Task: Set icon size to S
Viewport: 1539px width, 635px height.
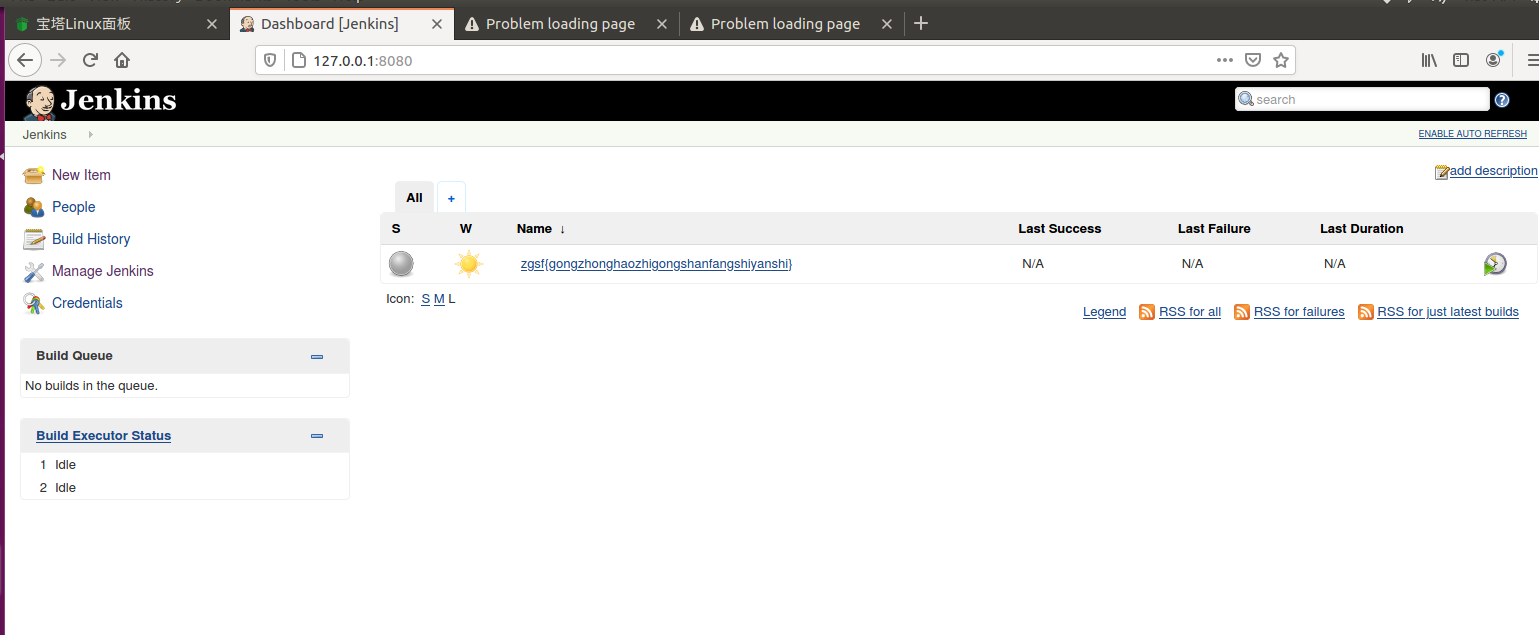Action: (425, 299)
